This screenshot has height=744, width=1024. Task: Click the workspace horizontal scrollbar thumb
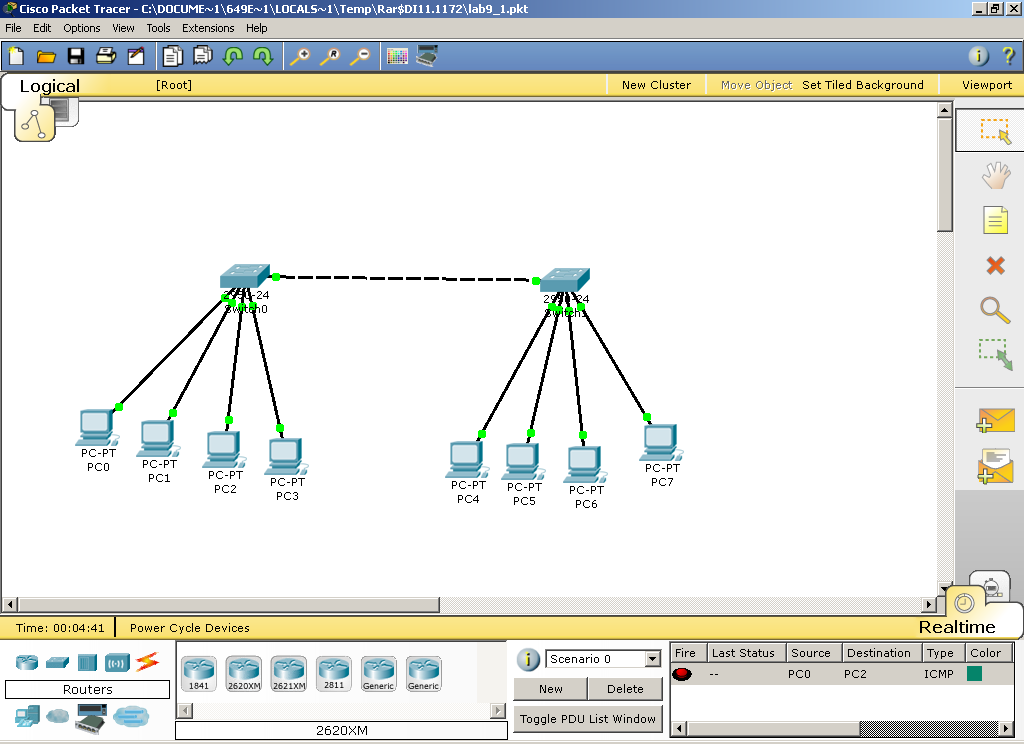(x=229, y=605)
